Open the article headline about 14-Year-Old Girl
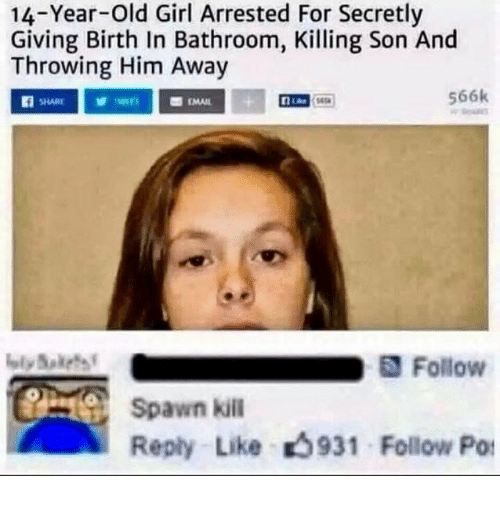Image resolution: width=500 pixels, height=522 pixels. (x=234, y=40)
